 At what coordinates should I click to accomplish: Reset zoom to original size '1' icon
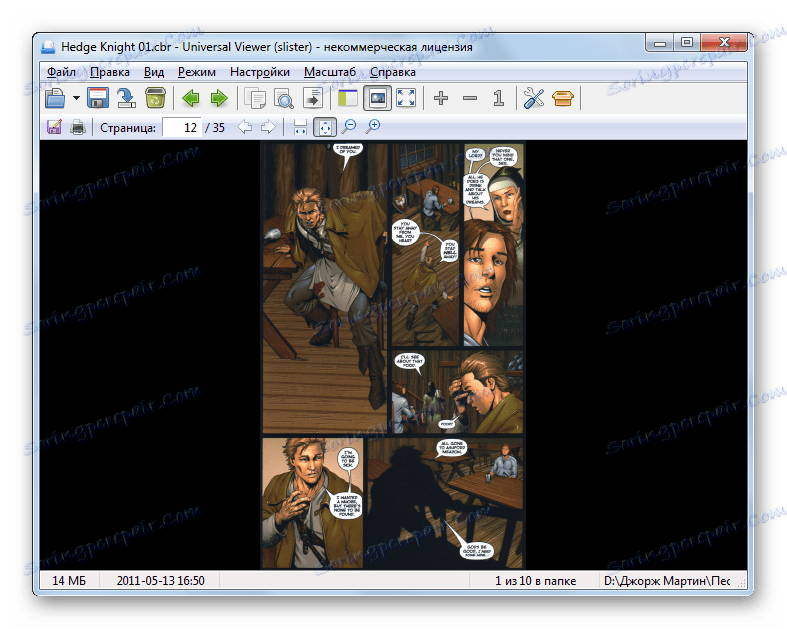click(498, 98)
